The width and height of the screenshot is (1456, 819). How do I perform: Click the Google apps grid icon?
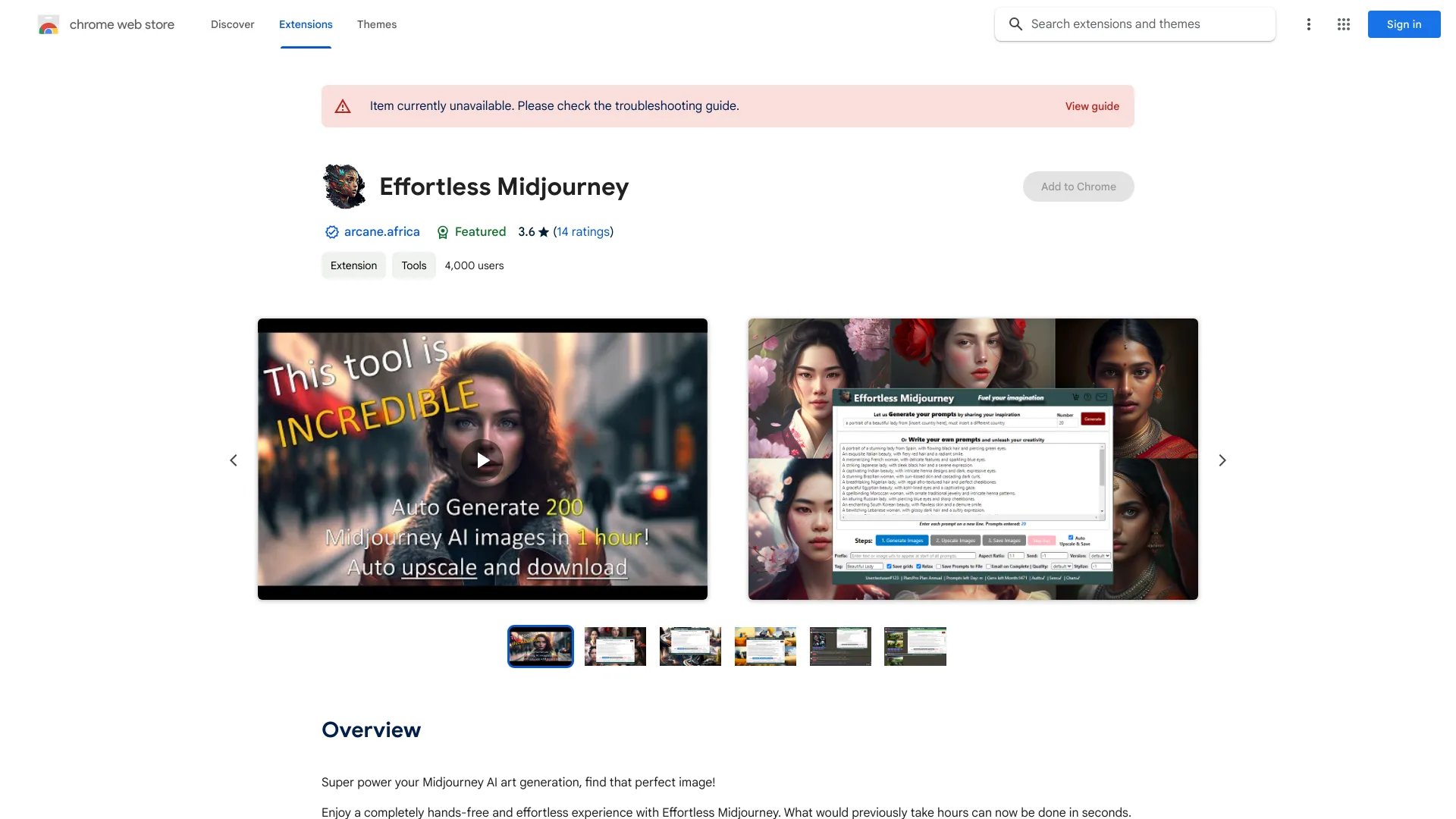(x=1344, y=24)
